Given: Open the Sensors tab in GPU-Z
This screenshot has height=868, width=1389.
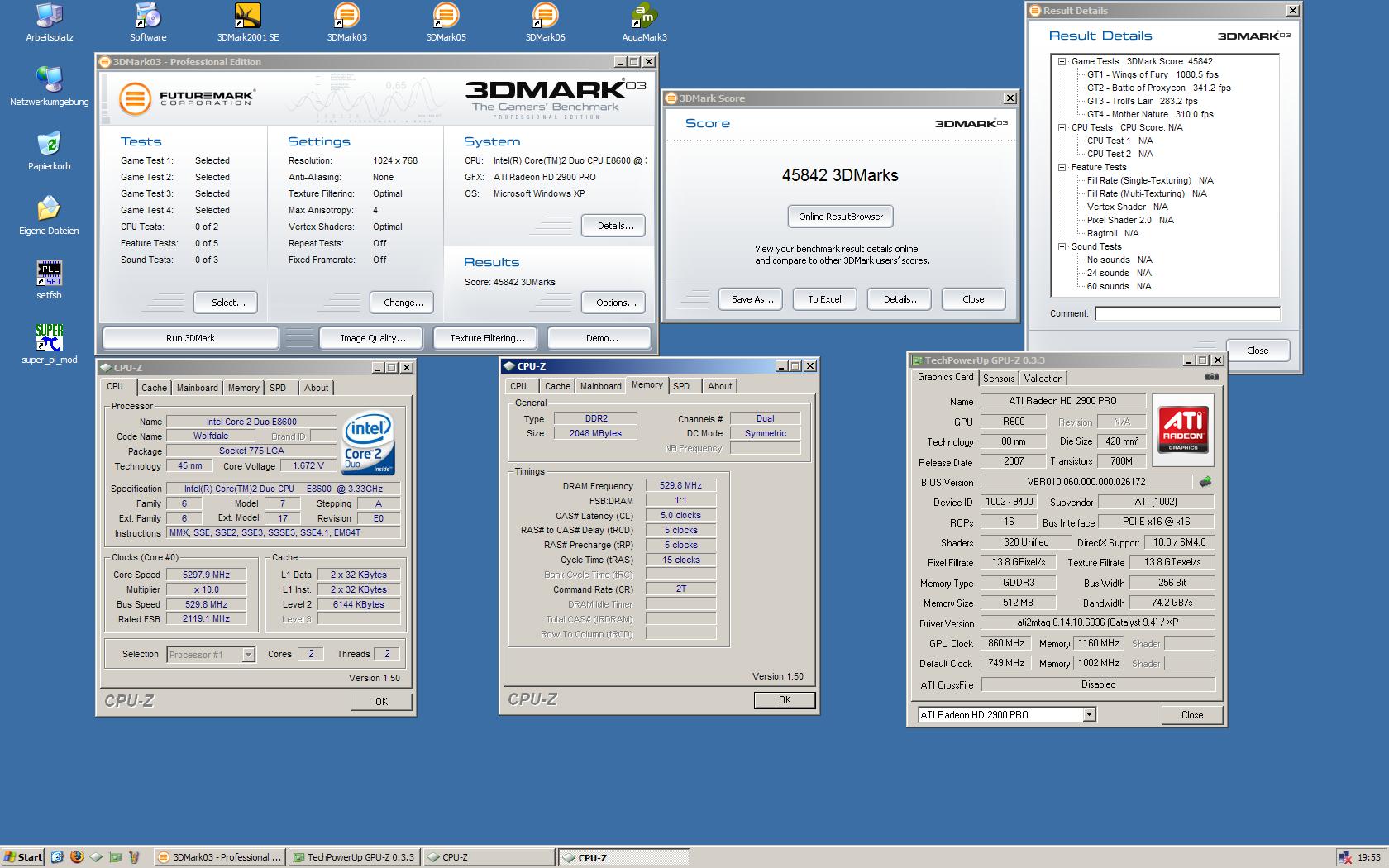Looking at the screenshot, I should click(x=999, y=379).
